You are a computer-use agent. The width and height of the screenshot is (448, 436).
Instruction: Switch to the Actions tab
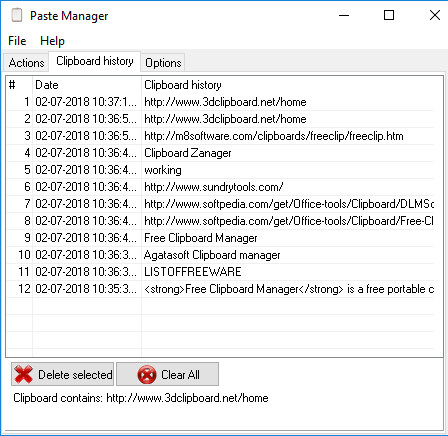[26, 63]
